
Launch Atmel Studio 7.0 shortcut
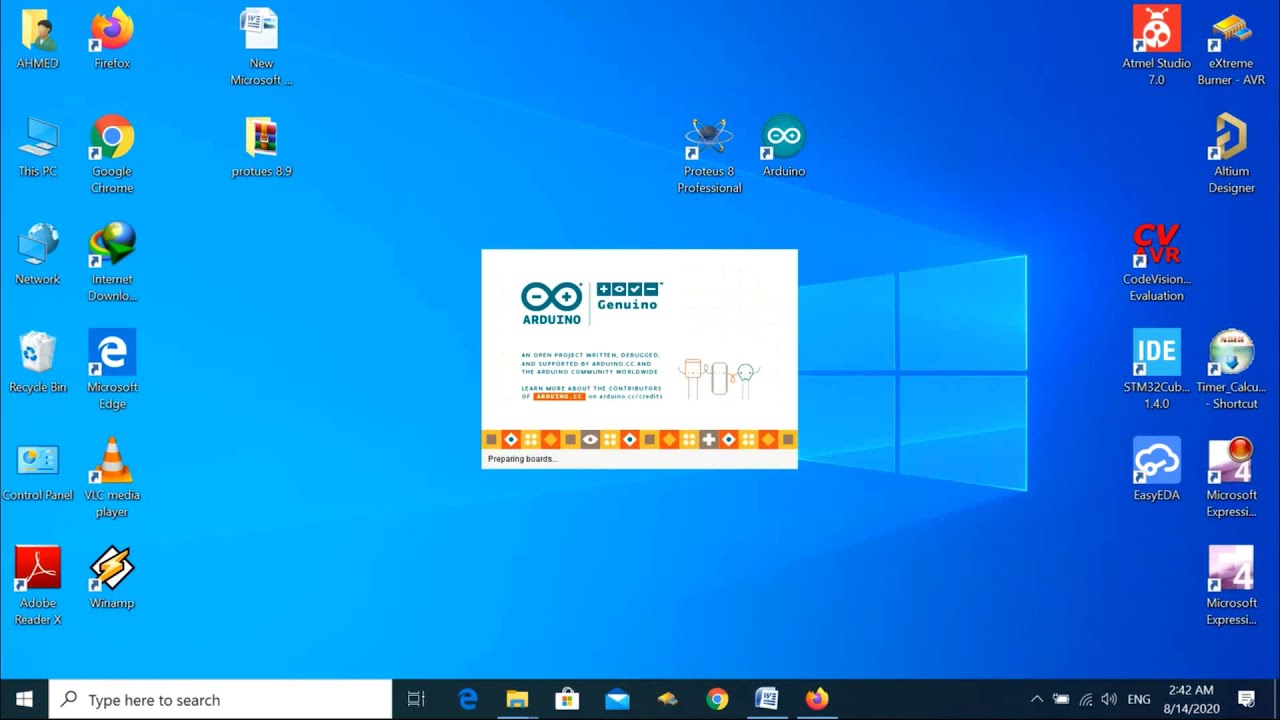1156,48
